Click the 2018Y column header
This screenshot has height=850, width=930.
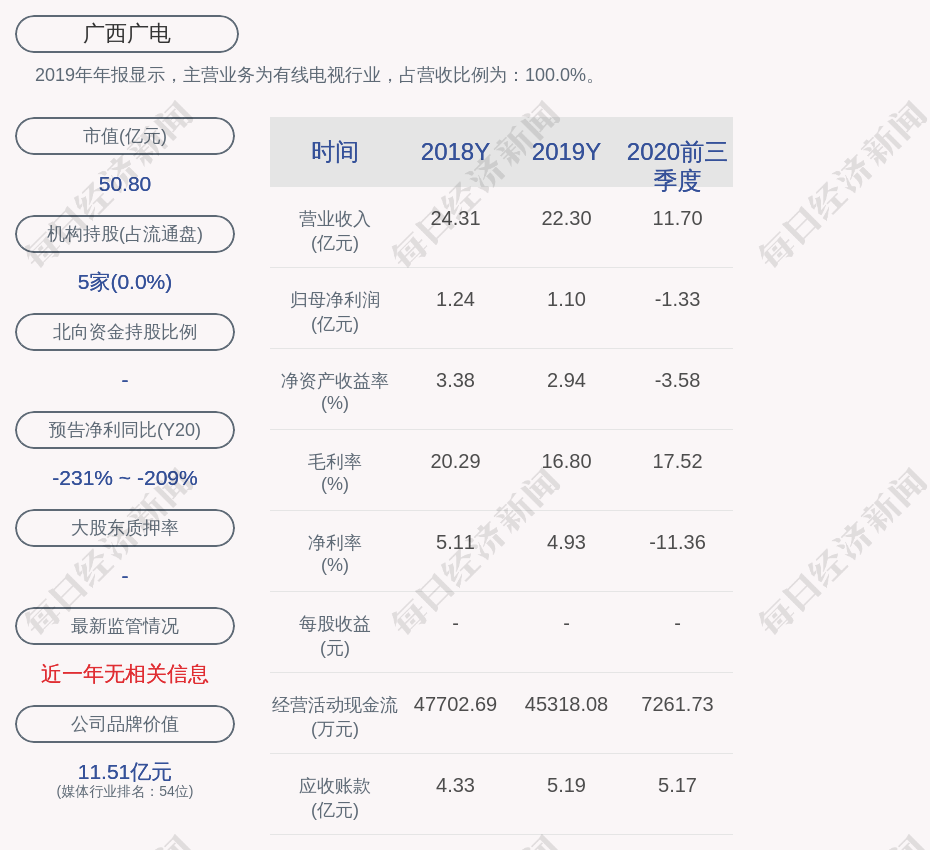coord(455,152)
